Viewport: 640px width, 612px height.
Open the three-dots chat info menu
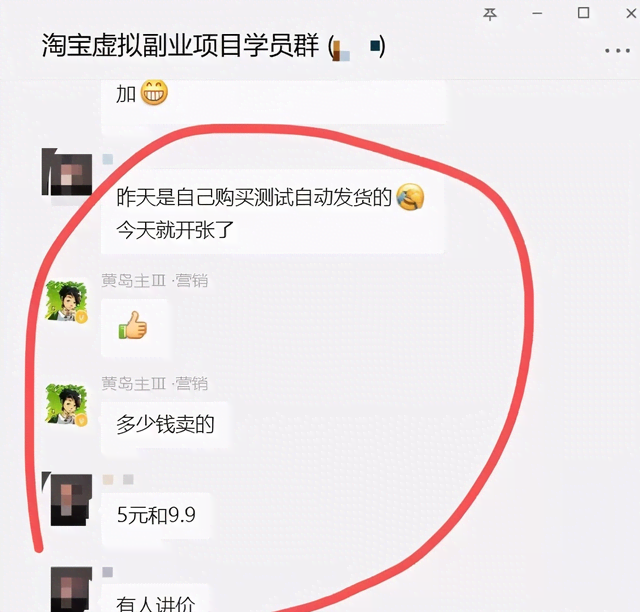point(618,51)
